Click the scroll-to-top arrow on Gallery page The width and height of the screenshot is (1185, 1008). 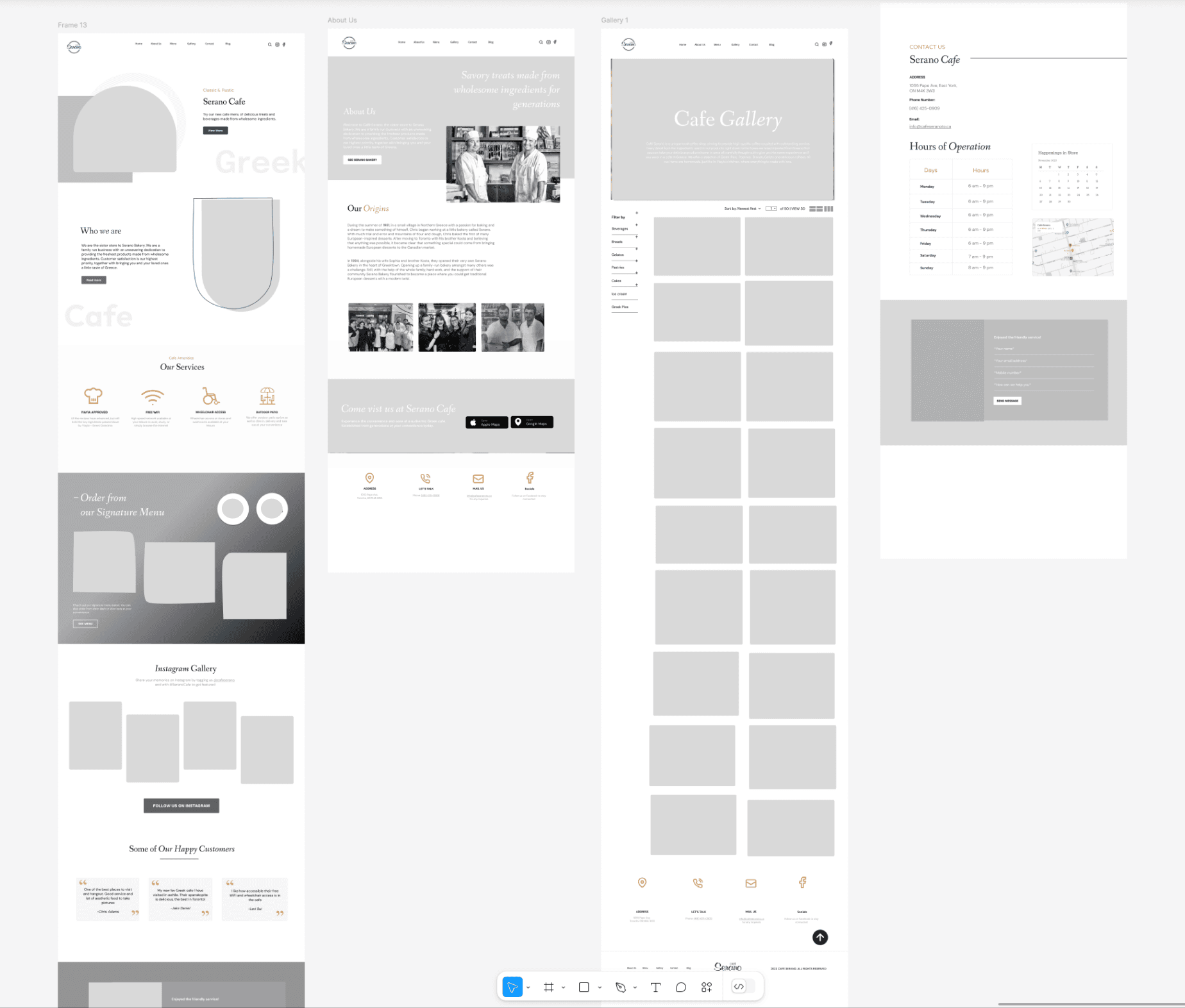[x=819, y=937]
